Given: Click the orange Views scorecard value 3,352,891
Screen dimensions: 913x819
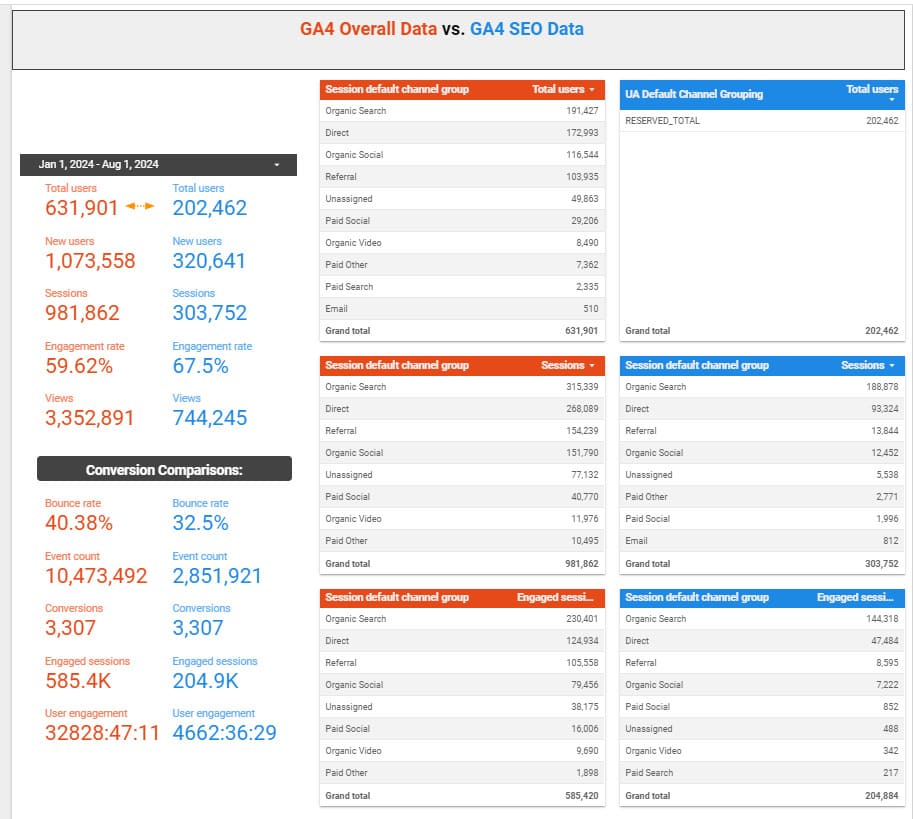Looking at the screenshot, I should point(90,418).
